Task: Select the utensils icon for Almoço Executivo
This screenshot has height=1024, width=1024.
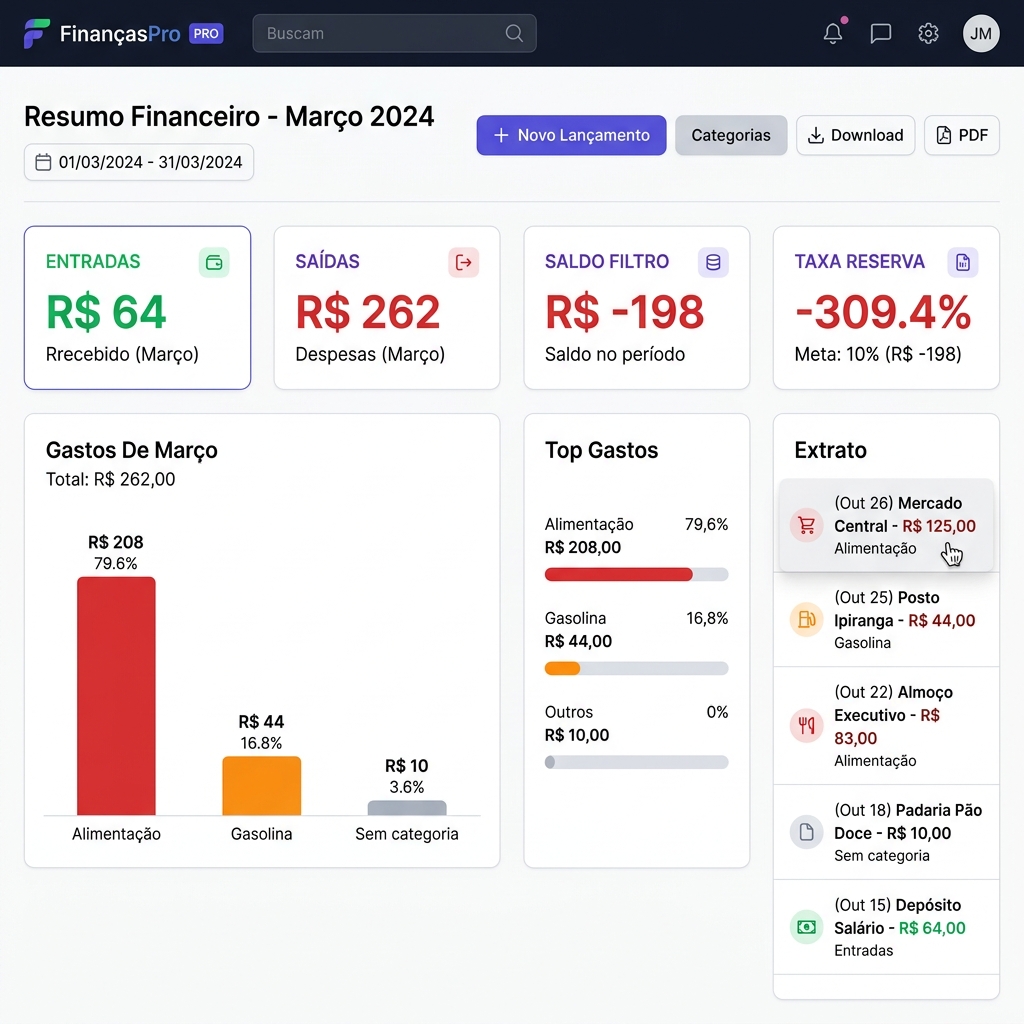Action: click(x=806, y=726)
